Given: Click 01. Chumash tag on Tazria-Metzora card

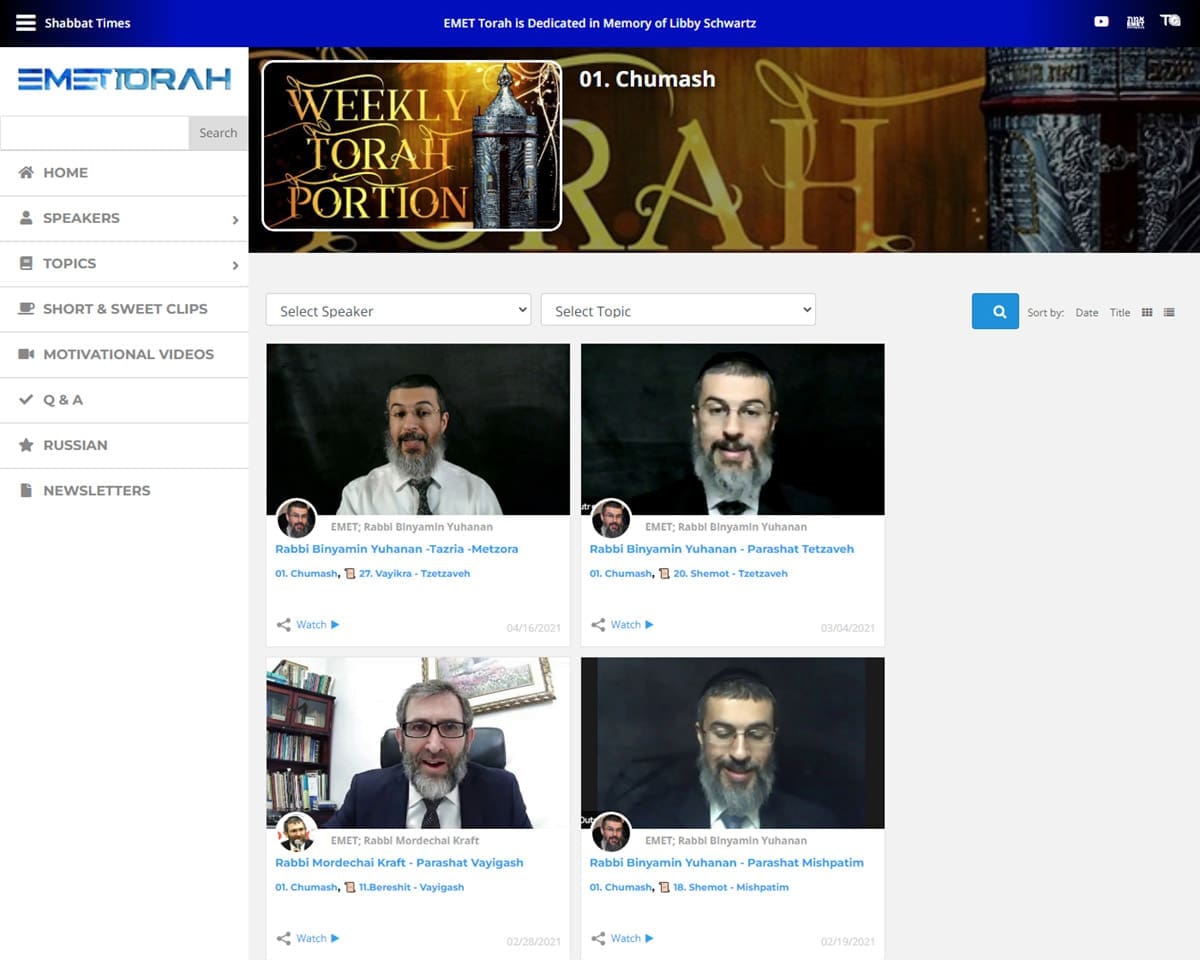Looking at the screenshot, I should [306, 574].
